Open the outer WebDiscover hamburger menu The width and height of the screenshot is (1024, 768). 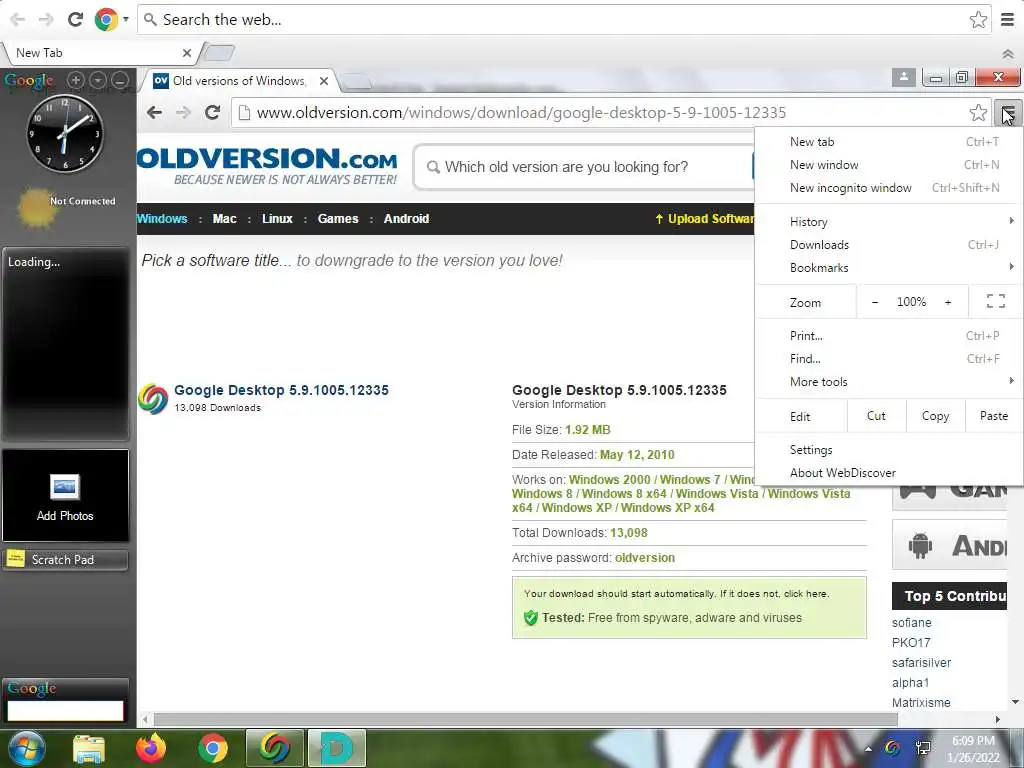1008,20
